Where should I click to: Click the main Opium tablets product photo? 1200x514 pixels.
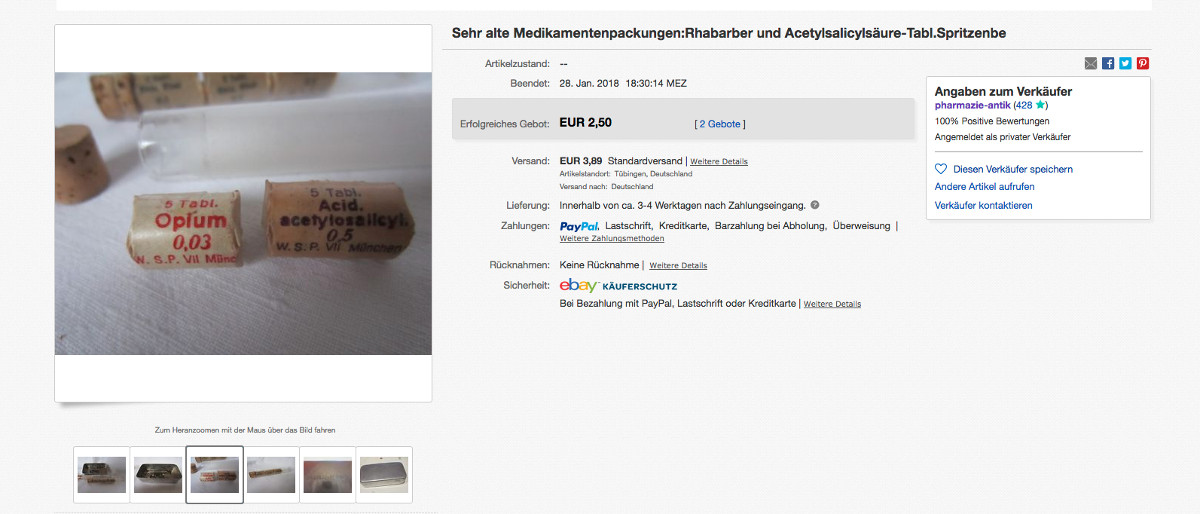(x=243, y=213)
